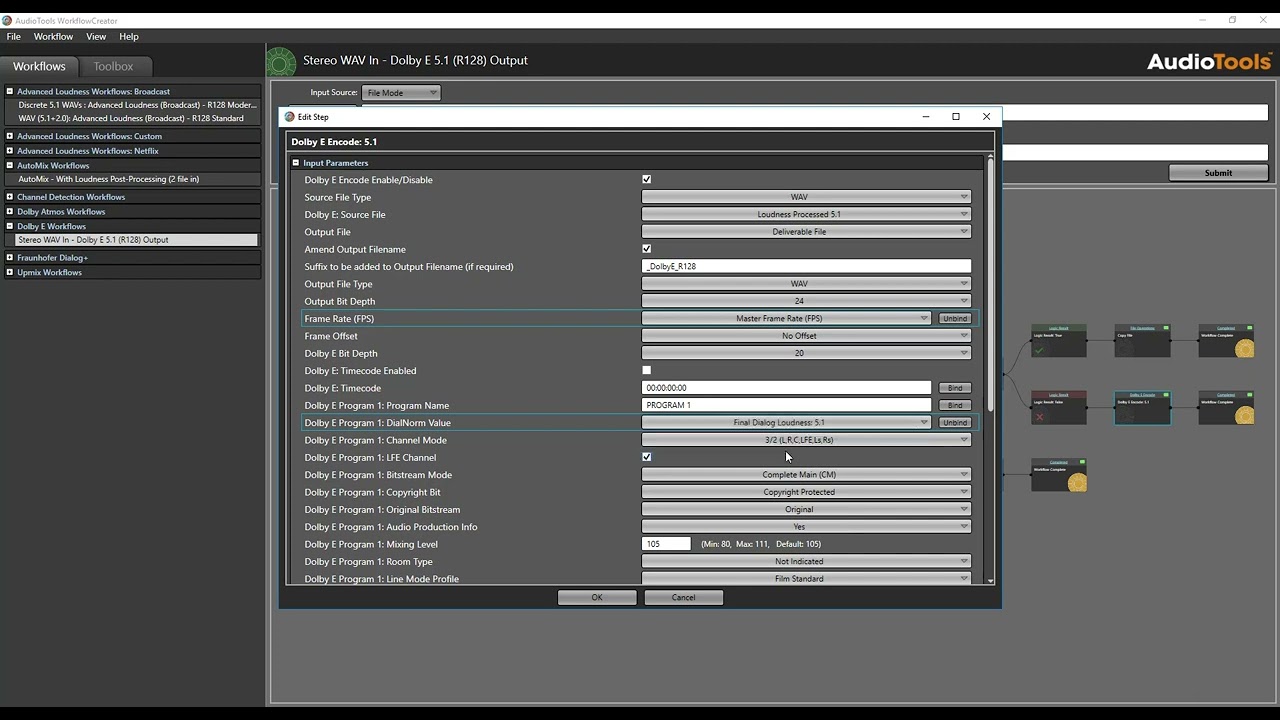Open Dolby E Source File dropdown
Viewport: 1280px width, 720px height.
806,214
